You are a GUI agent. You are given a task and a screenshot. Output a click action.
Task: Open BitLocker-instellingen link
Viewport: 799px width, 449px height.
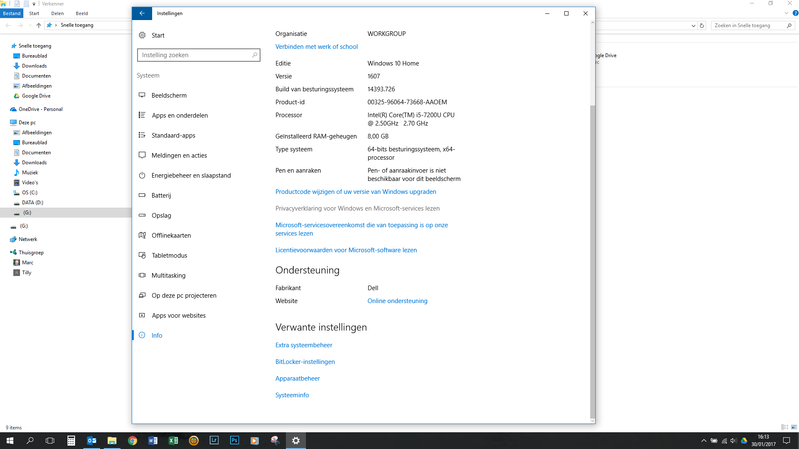click(x=305, y=362)
